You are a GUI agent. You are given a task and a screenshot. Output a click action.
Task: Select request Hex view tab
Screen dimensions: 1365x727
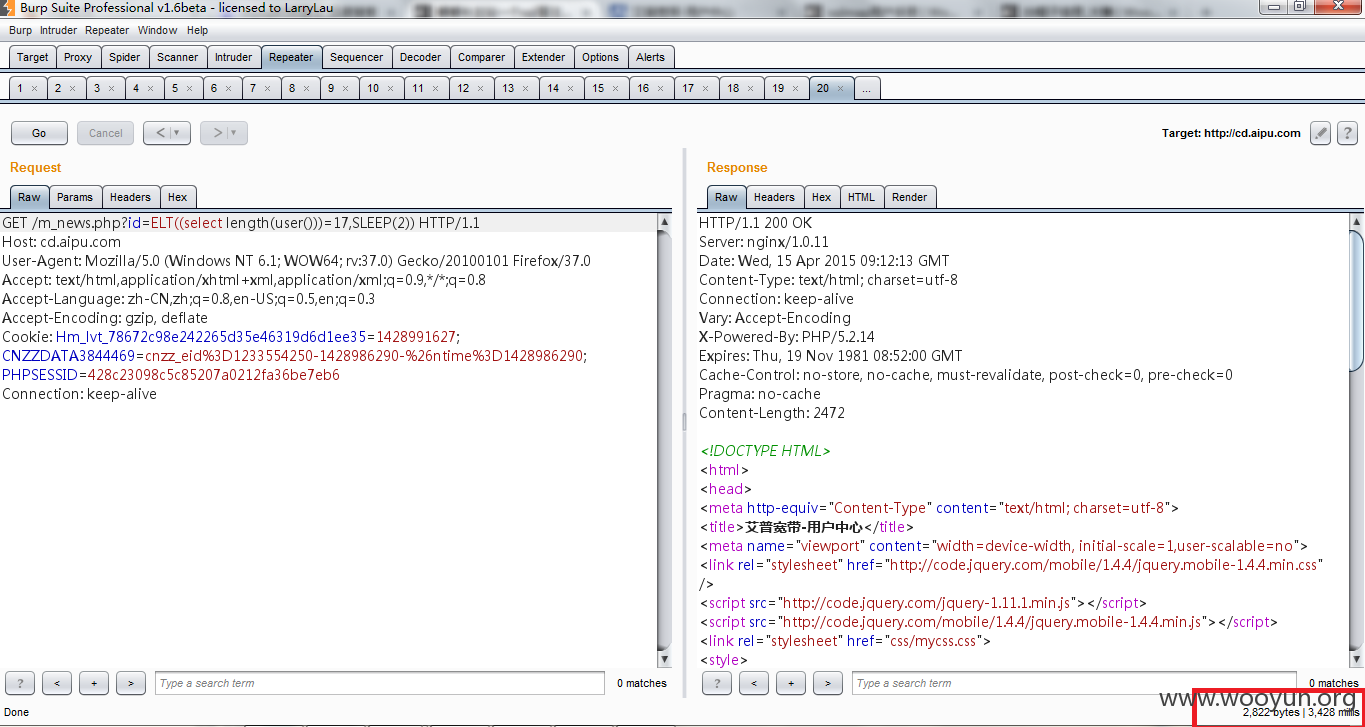(x=177, y=197)
